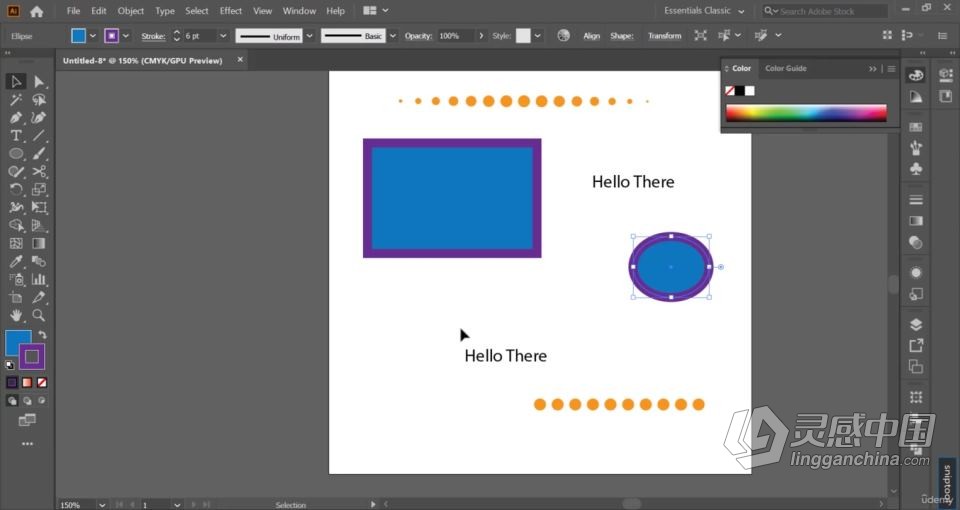Select the Lasso tool
Viewport: 960px width, 510px height.
coord(39,100)
